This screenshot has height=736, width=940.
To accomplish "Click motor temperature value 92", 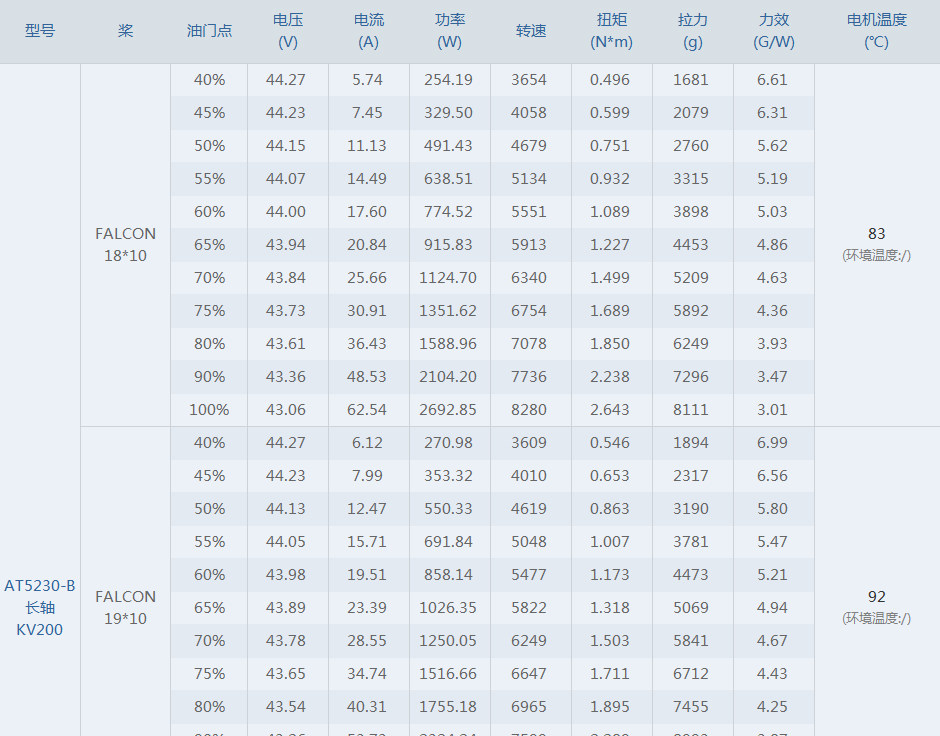I will [876, 596].
